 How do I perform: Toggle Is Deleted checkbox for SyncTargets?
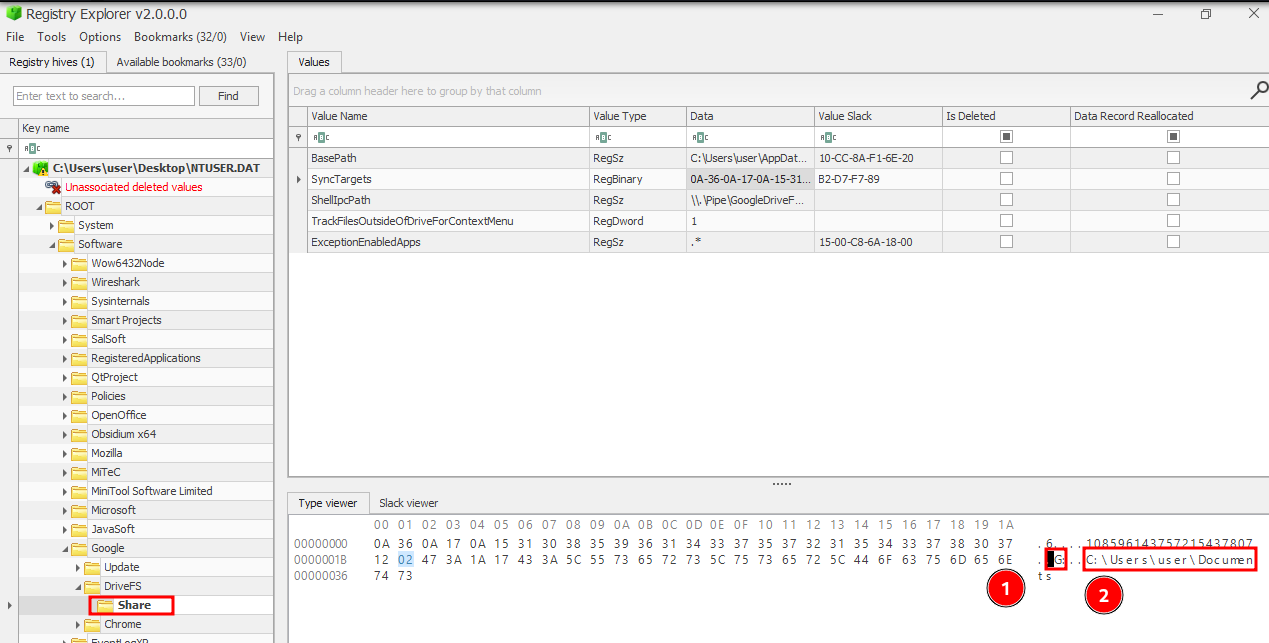1006,179
